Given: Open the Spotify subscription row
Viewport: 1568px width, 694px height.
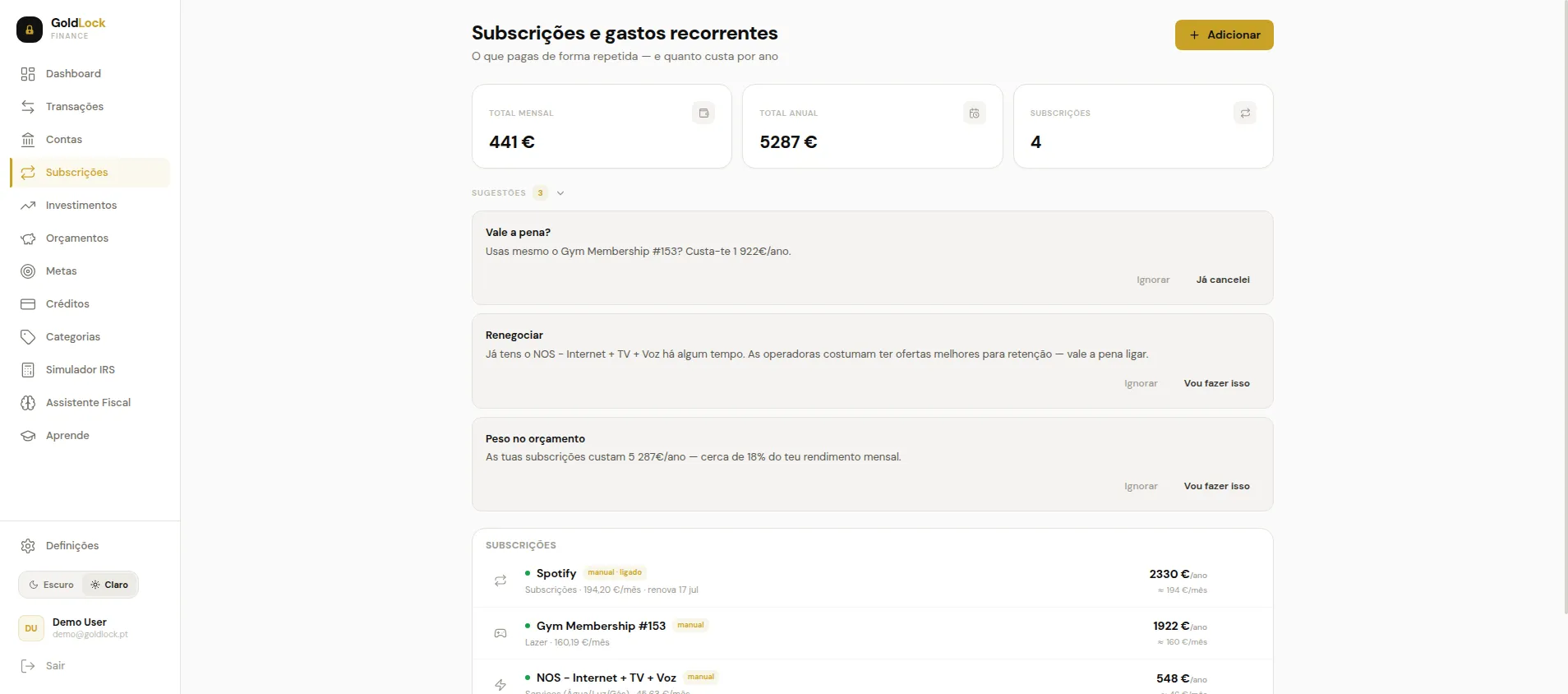Looking at the screenshot, I should point(873,581).
